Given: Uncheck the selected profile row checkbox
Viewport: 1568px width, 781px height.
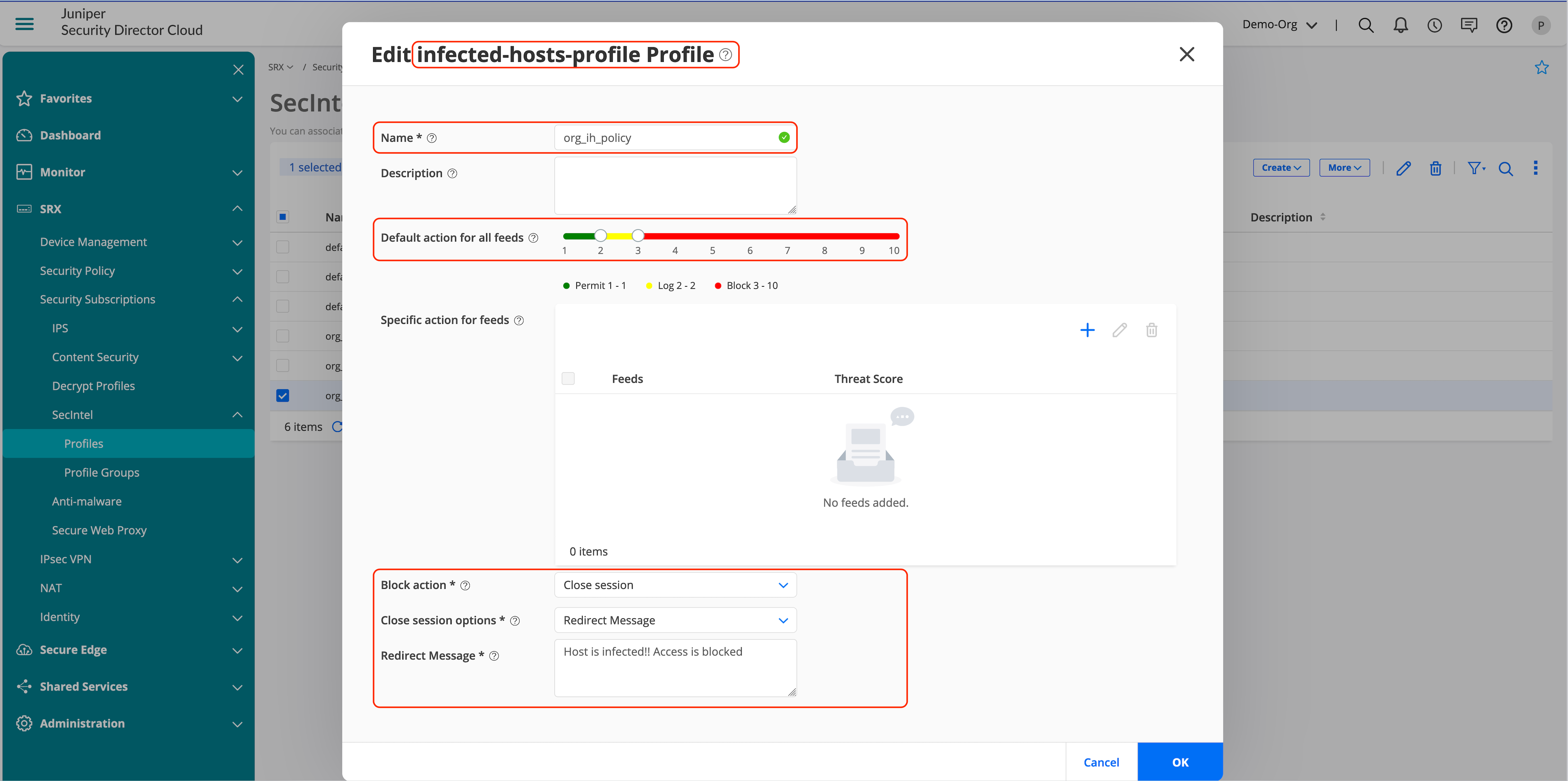Looking at the screenshot, I should (x=282, y=395).
